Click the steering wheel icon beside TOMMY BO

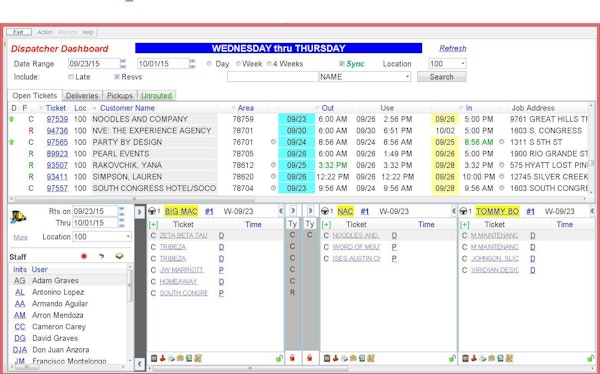[463, 211]
